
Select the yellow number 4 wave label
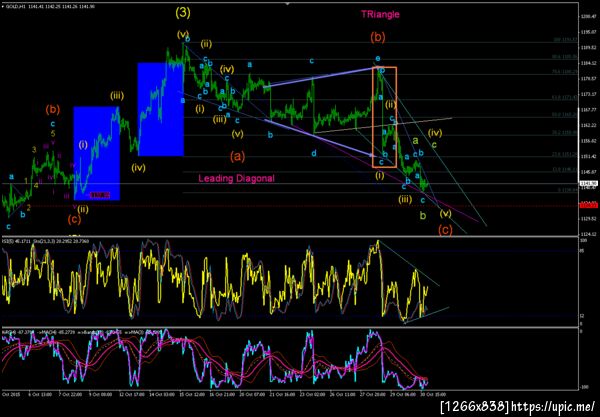[x=36, y=186]
